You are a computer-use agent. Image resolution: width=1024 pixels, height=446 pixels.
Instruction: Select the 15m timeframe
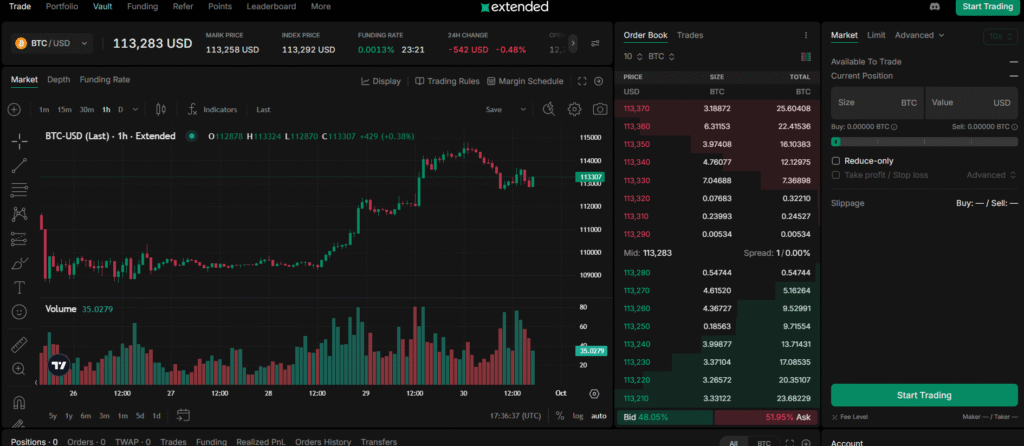tap(64, 110)
